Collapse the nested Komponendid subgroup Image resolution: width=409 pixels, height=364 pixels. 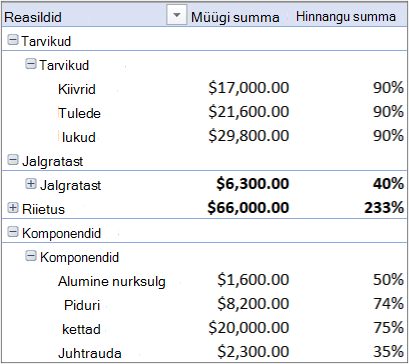tap(31, 256)
